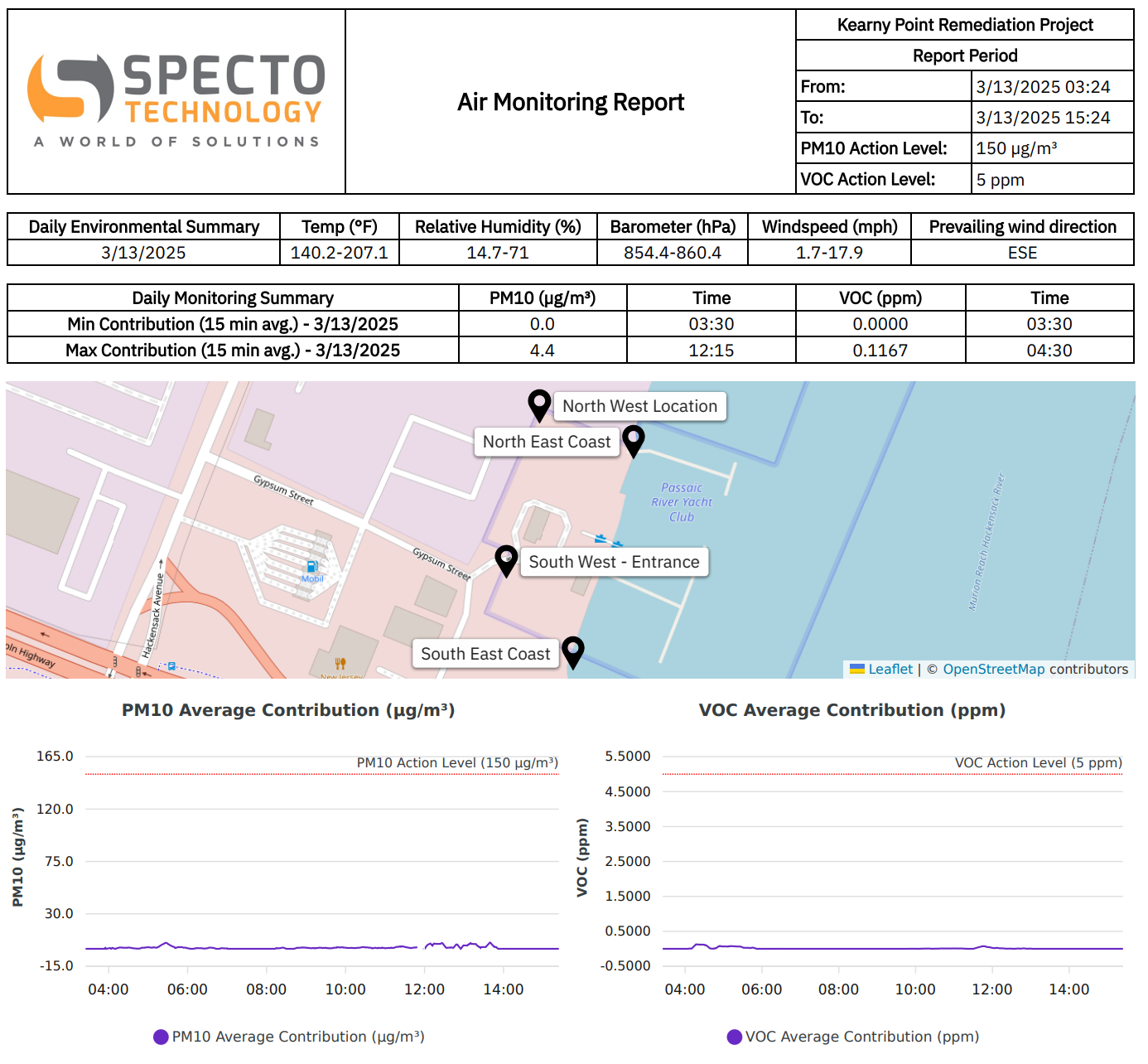1148x1064 pixels.
Task: Click the From value 3/13/2025 03:24
Action: pos(1043,87)
